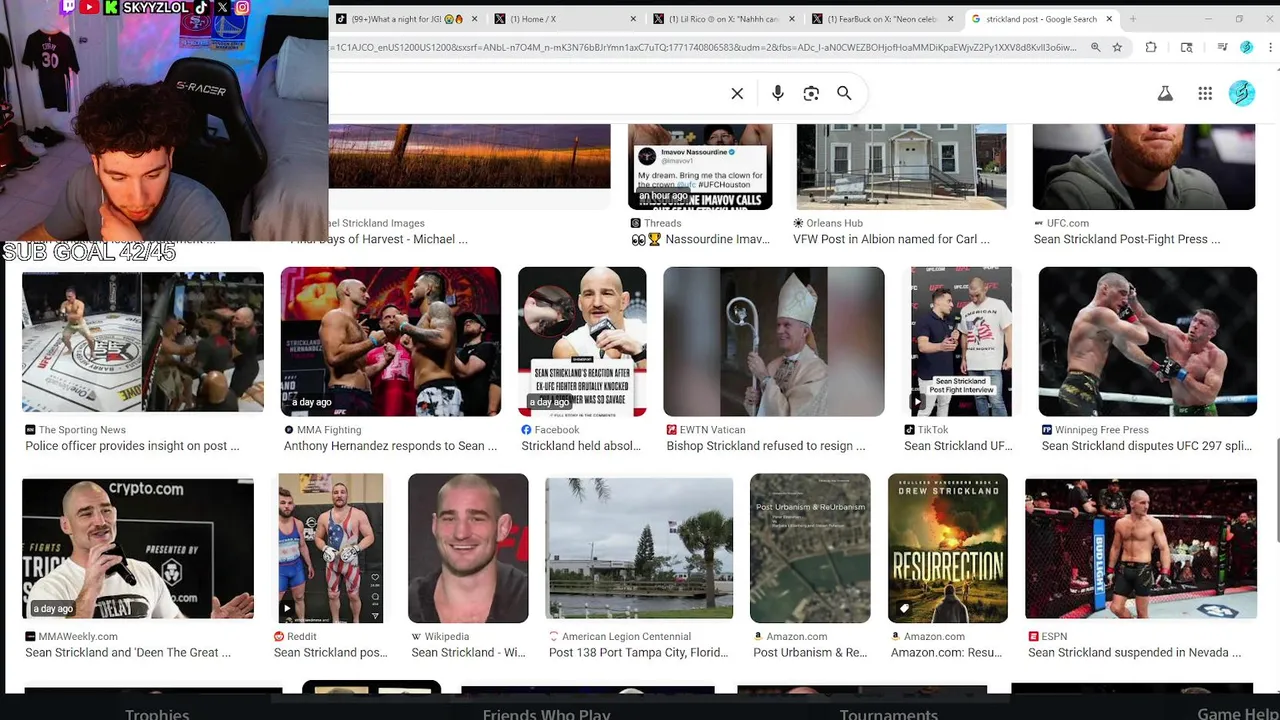The image size is (1280, 720).
Task: Open Search Labs flask icon
Action: point(1165,93)
